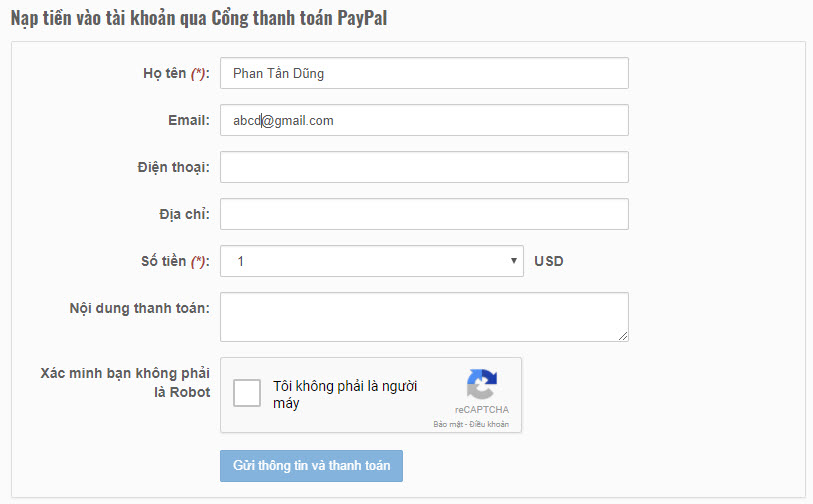Click the reCAPTCHA logo icon
The width and height of the screenshot is (813, 504).
pos(482,384)
